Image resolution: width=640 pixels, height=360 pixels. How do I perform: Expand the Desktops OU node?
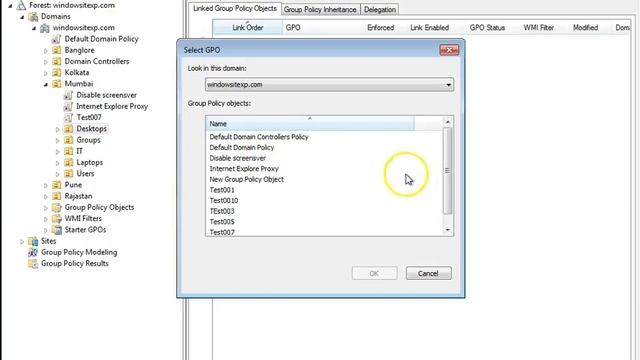click(x=58, y=129)
